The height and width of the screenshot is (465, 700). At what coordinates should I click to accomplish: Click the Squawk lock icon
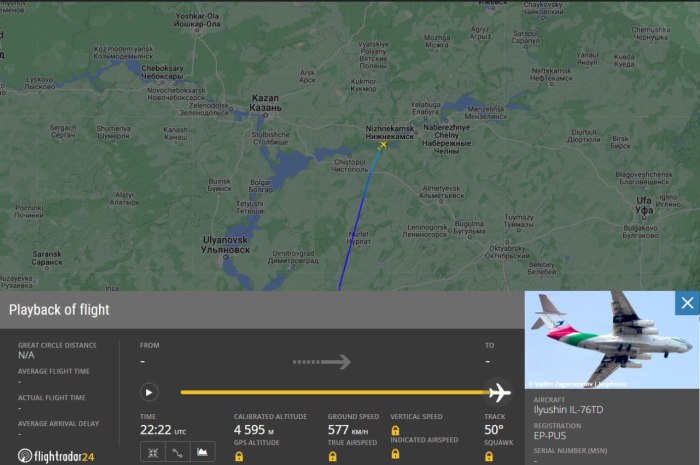click(x=489, y=457)
